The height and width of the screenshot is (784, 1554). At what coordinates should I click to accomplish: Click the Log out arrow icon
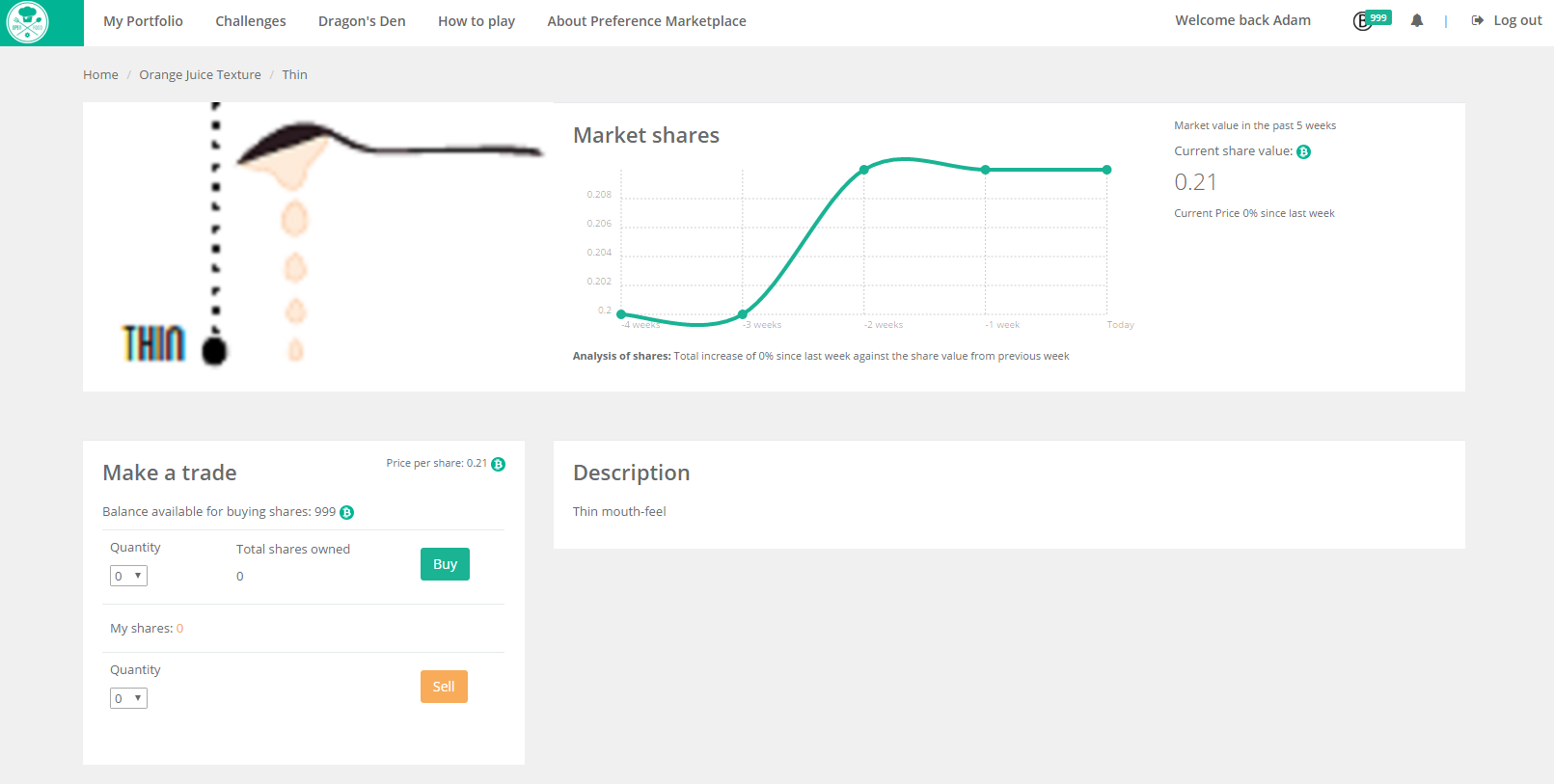click(x=1477, y=20)
